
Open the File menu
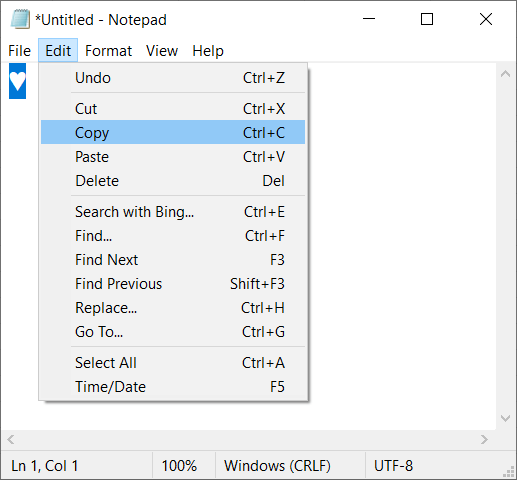point(19,51)
